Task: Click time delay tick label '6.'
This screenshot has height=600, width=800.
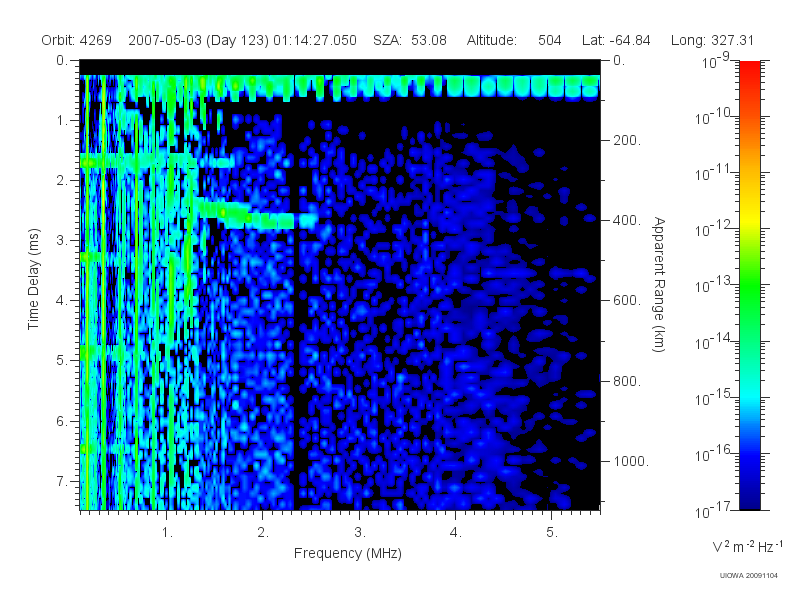Action: pyautogui.click(x=62, y=421)
